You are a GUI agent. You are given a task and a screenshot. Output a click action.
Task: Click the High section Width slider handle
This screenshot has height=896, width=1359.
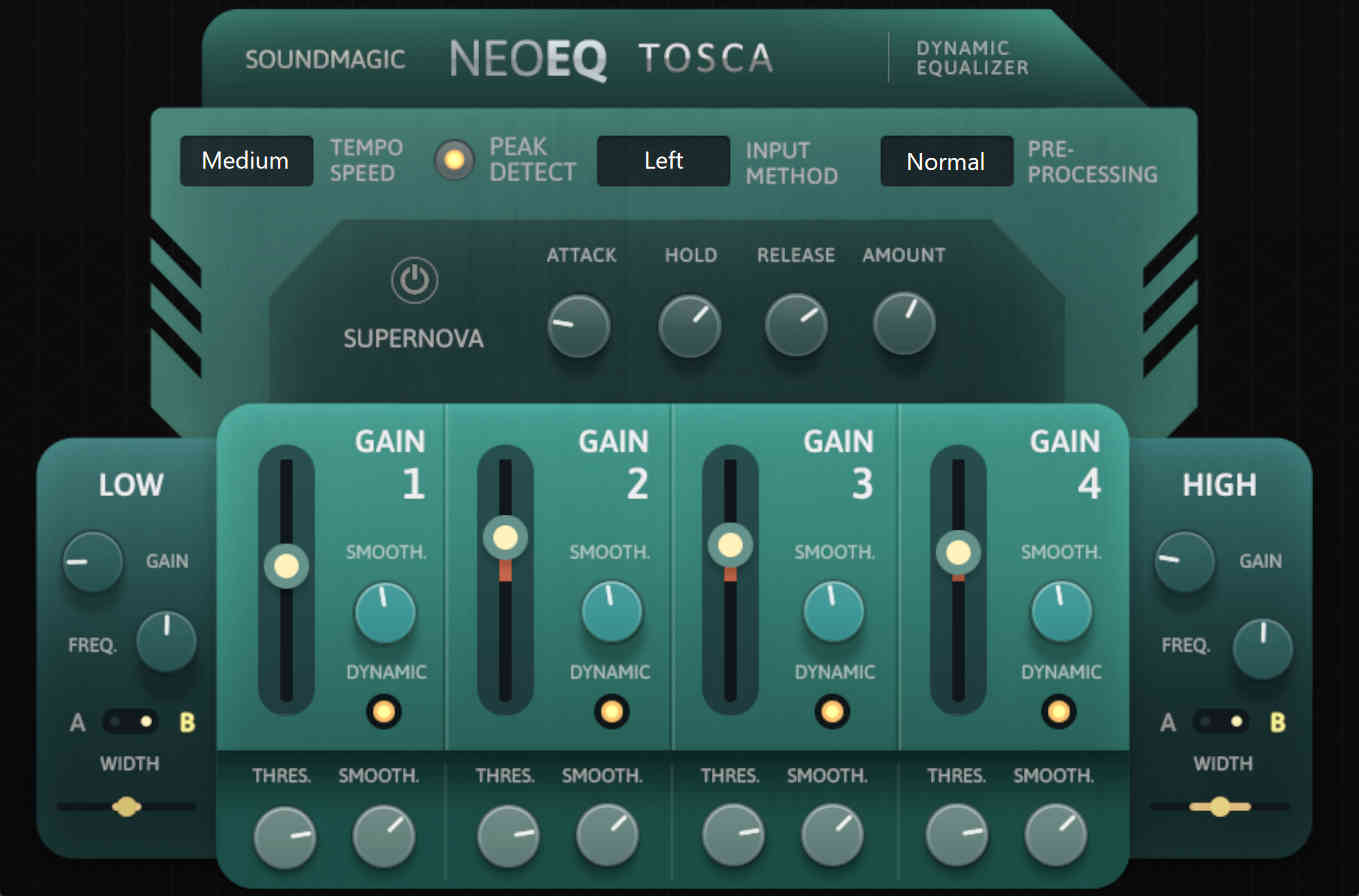pyautogui.click(x=1220, y=806)
